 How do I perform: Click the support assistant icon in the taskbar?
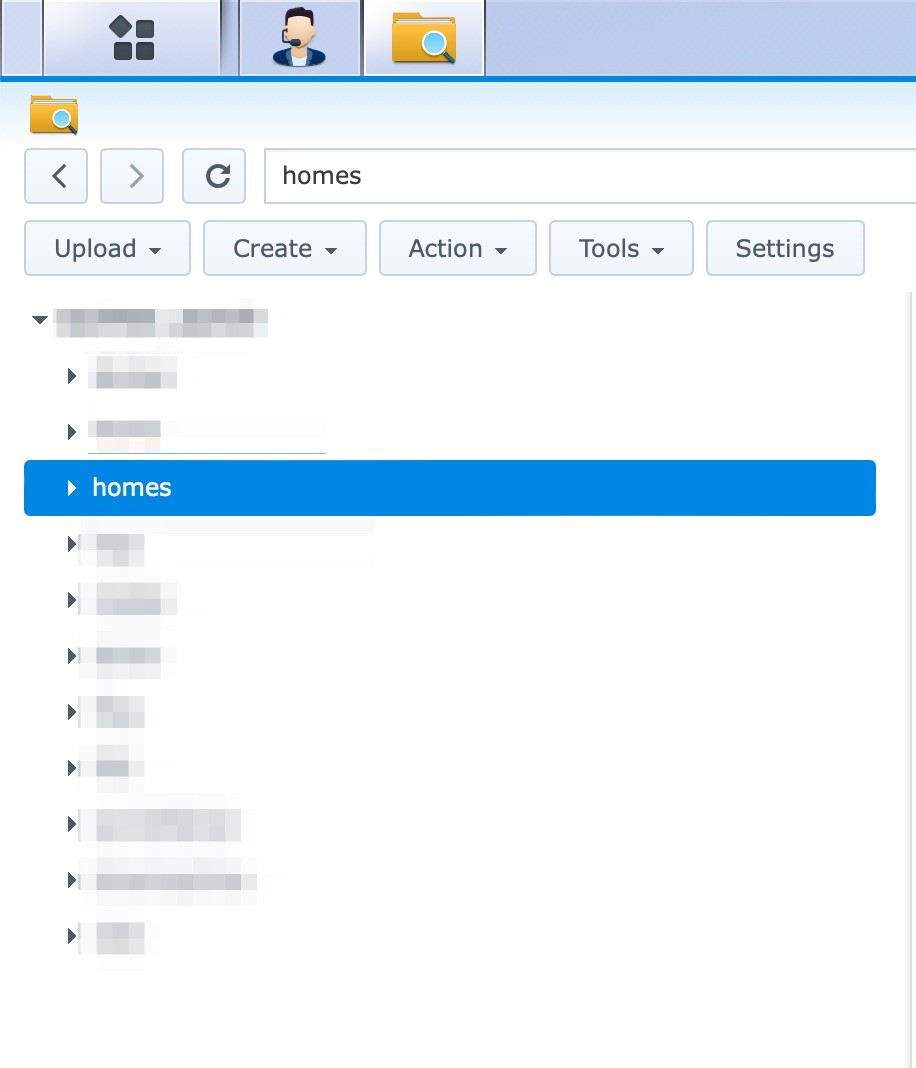pos(299,37)
